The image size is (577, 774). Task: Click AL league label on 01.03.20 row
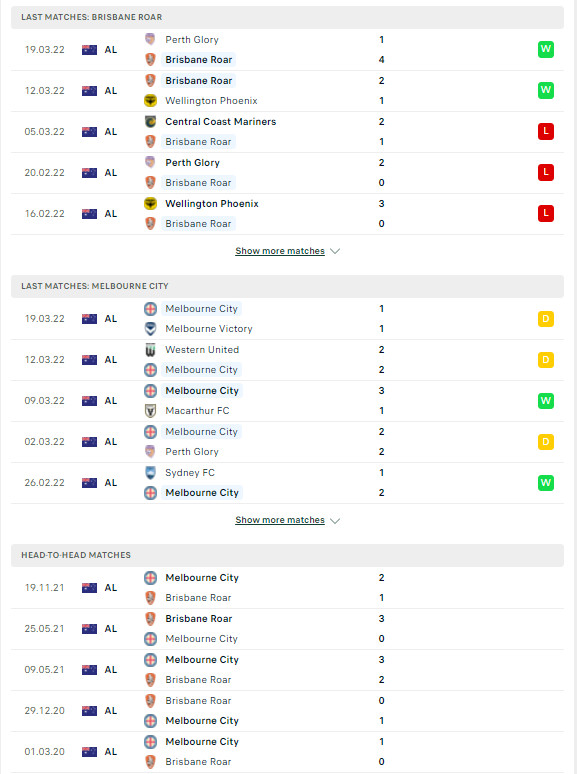click(x=111, y=752)
